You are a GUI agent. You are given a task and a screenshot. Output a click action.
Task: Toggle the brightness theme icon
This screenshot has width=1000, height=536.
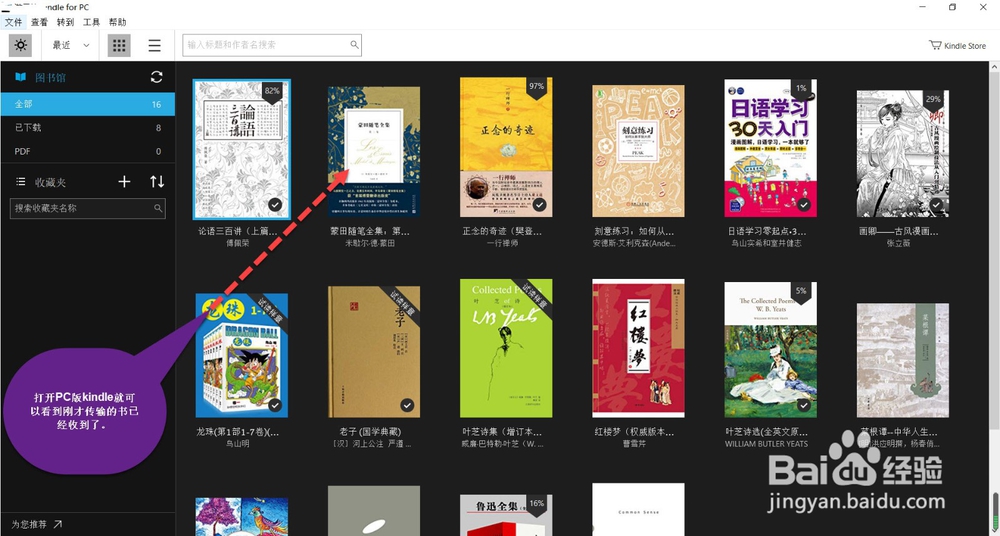coord(20,45)
